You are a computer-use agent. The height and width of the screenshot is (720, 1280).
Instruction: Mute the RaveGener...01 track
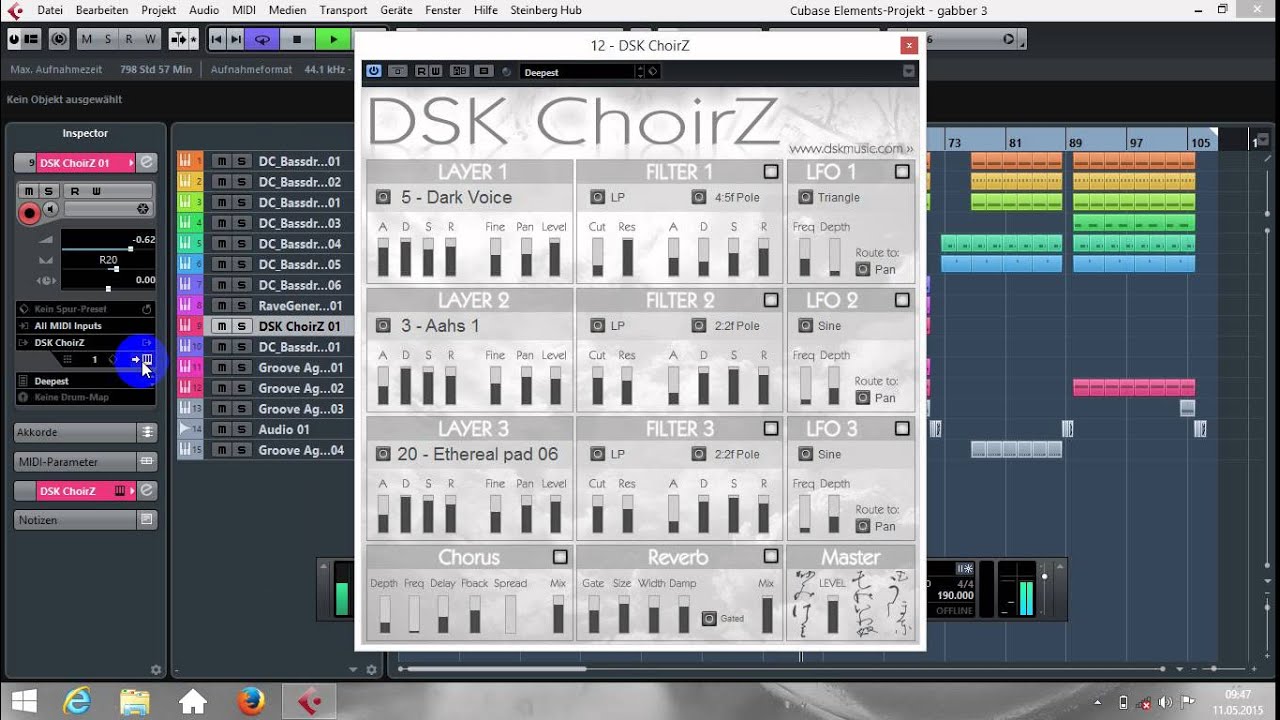point(222,306)
